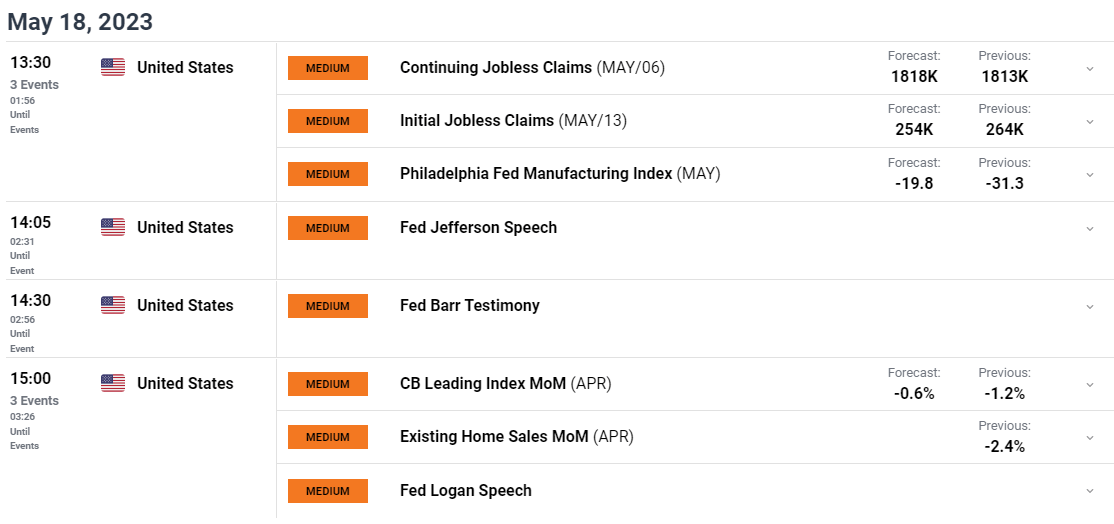Expand Existing Home Sales MoM chevron
This screenshot has width=1114, height=524.
[1090, 437]
